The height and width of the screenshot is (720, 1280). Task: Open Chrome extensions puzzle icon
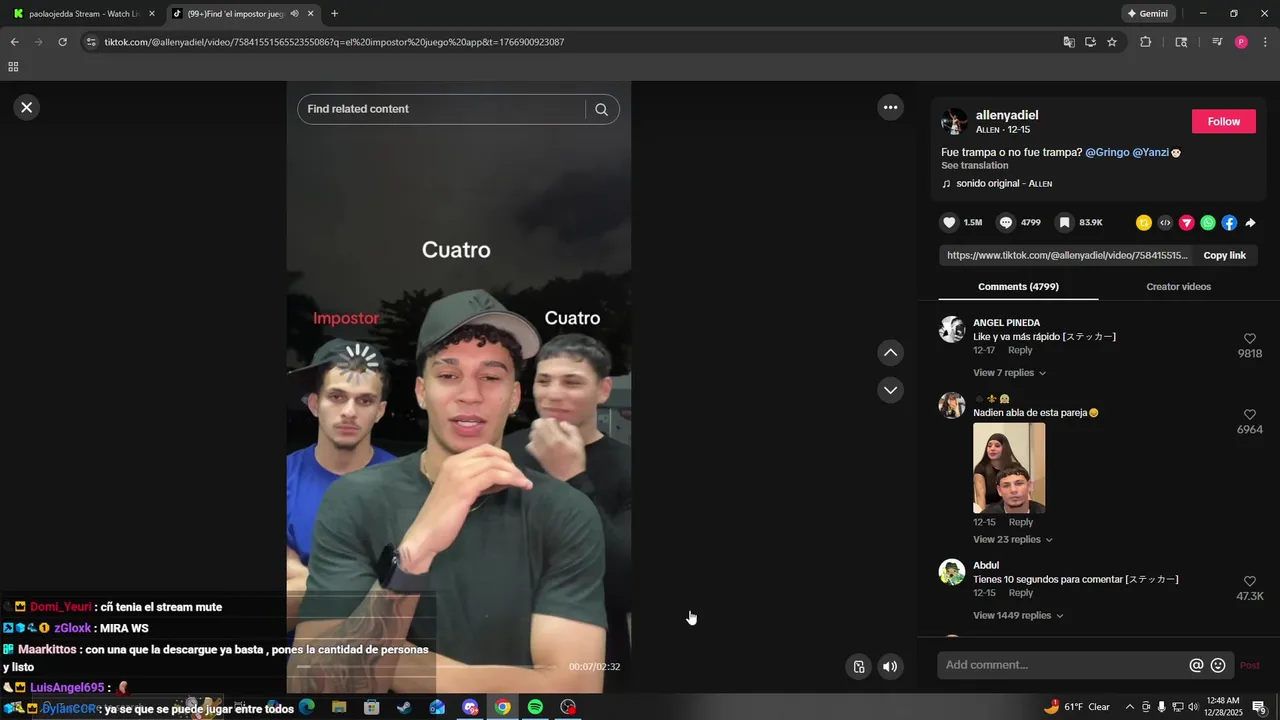coord(1145,42)
